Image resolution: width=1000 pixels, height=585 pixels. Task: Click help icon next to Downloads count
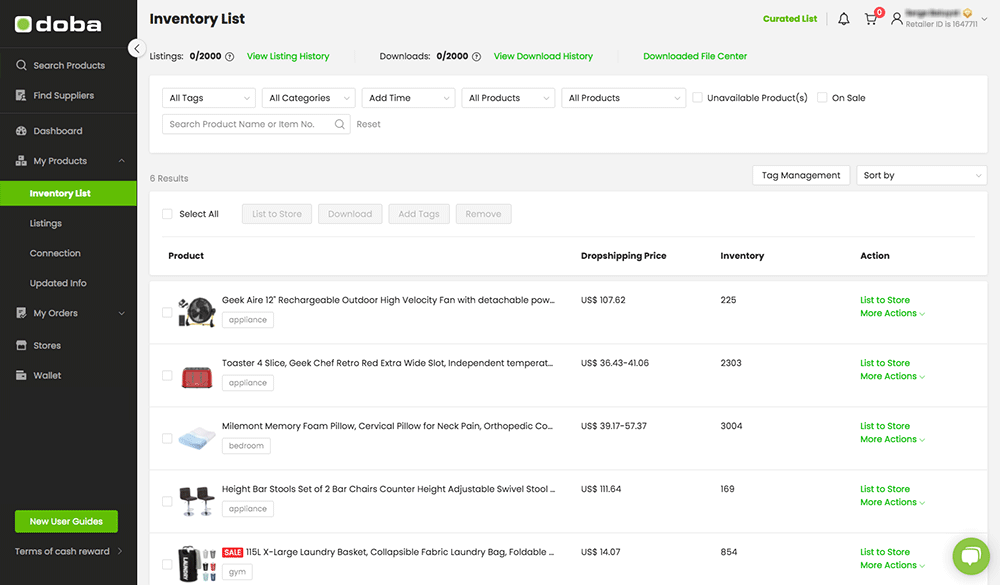point(477,57)
